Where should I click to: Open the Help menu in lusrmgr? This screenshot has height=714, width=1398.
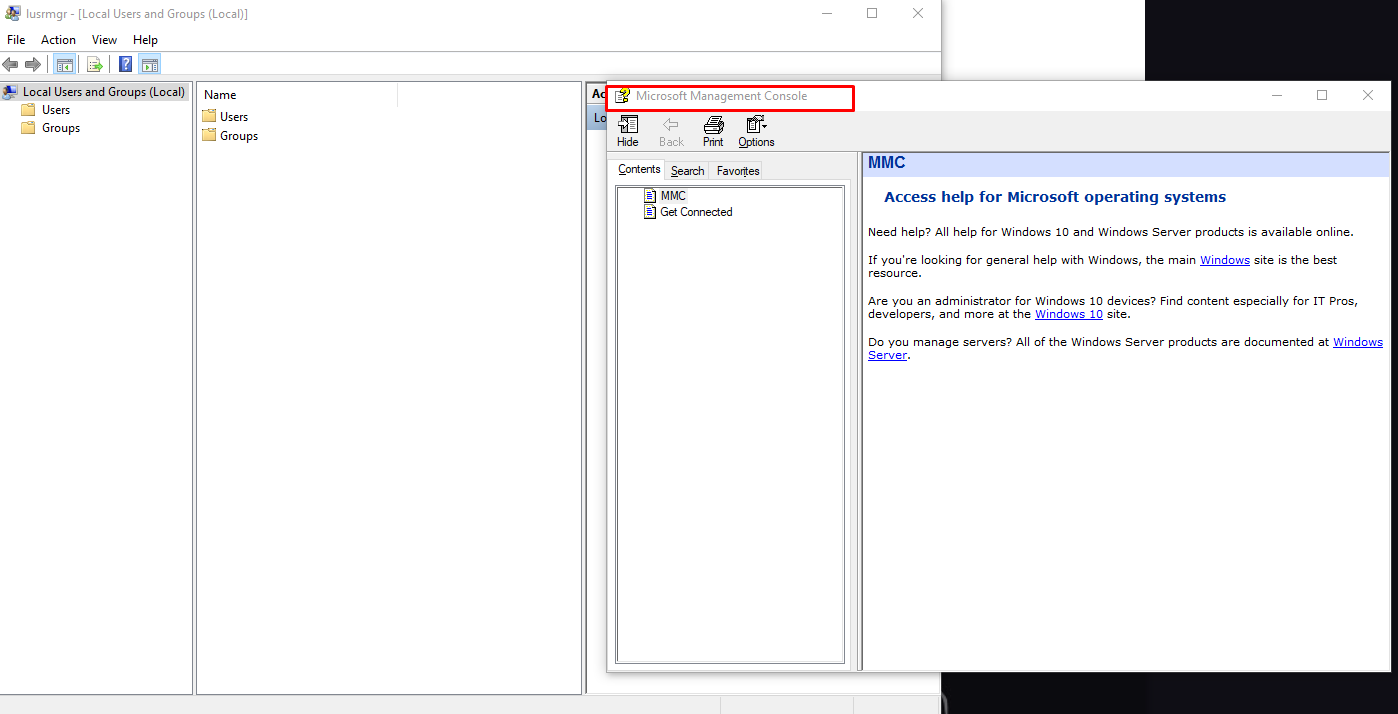[x=145, y=40]
